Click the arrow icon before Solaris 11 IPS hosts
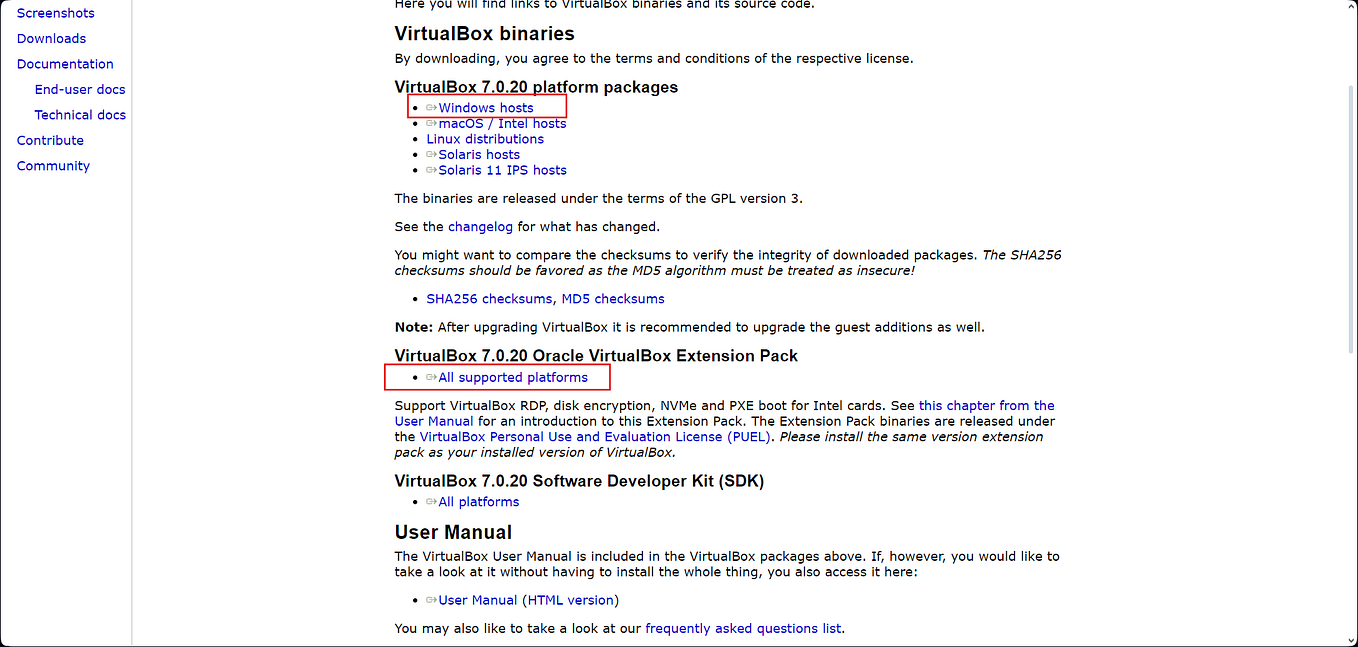This screenshot has width=1358, height=647. pyautogui.click(x=431, y=170)
